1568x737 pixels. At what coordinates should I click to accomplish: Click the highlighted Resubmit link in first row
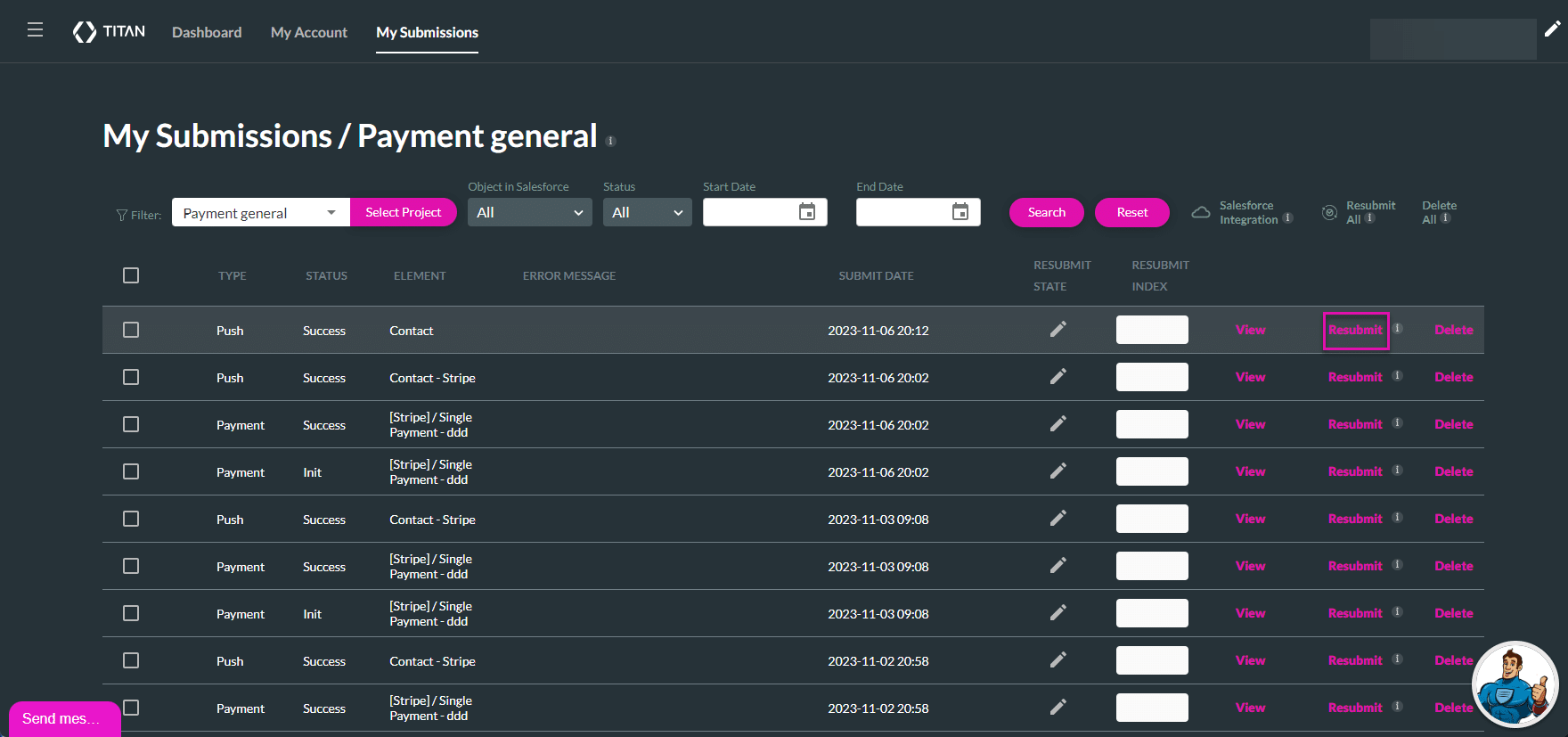click(1355, 331)
